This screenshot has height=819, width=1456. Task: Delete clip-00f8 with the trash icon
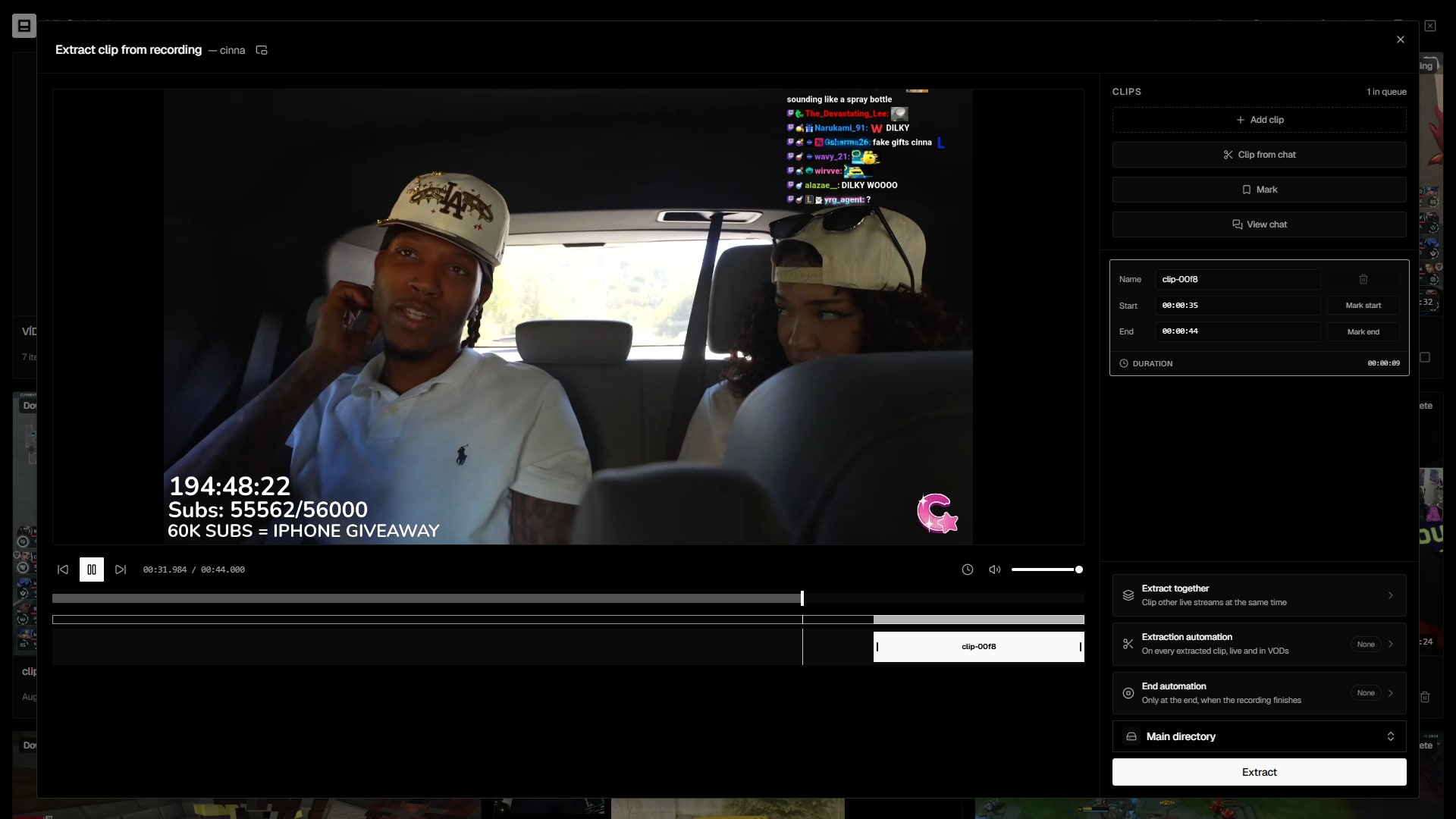click(x=1363, y=279)
